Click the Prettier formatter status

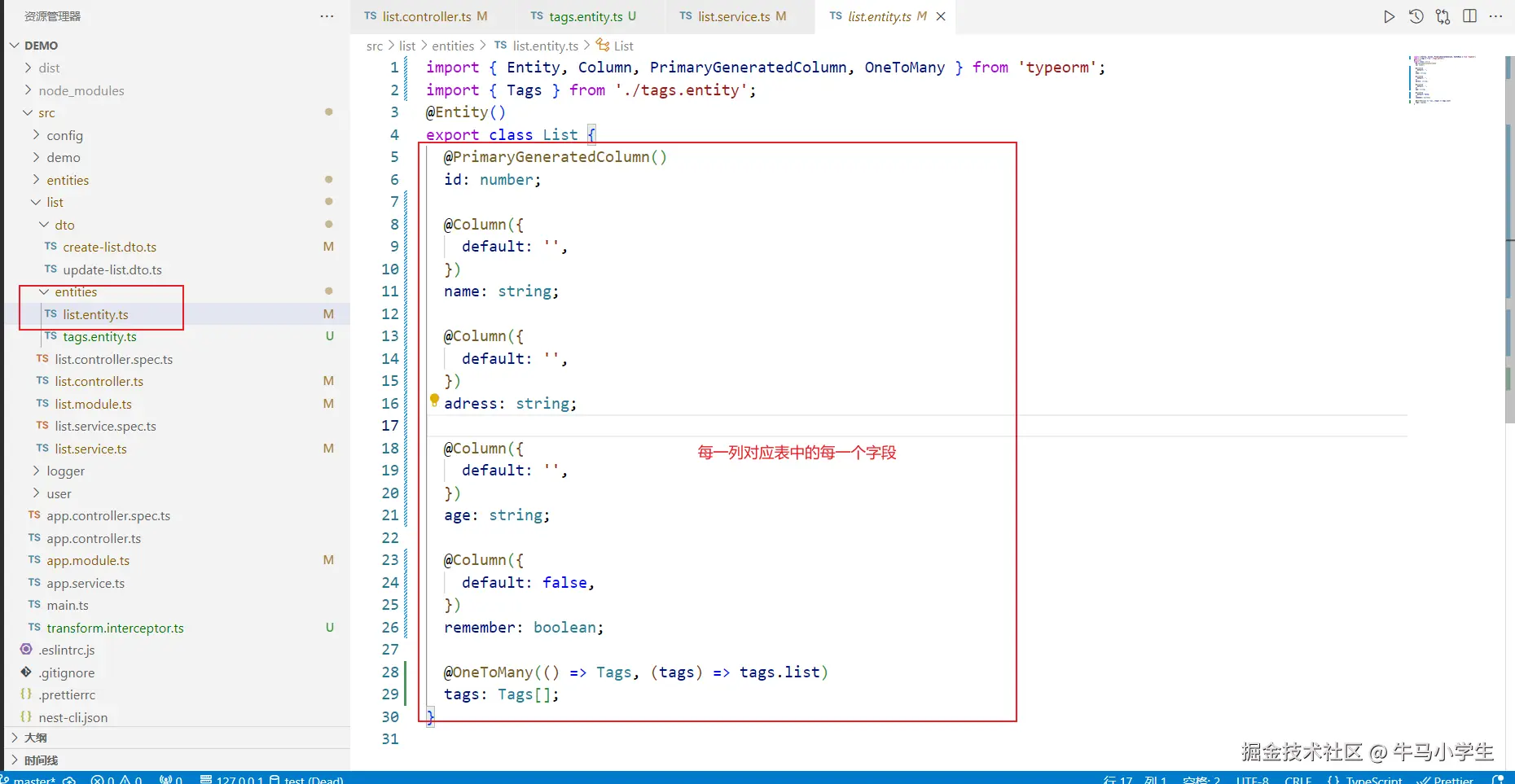click(1445, 779)
